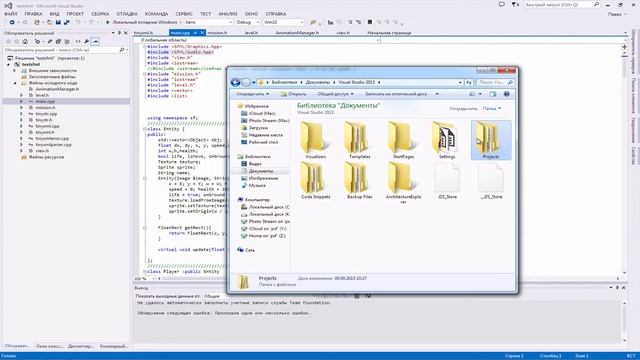The image size is (640, 360).
Task: Open the Debug configuration dropdown
Action: click(247, 22)
